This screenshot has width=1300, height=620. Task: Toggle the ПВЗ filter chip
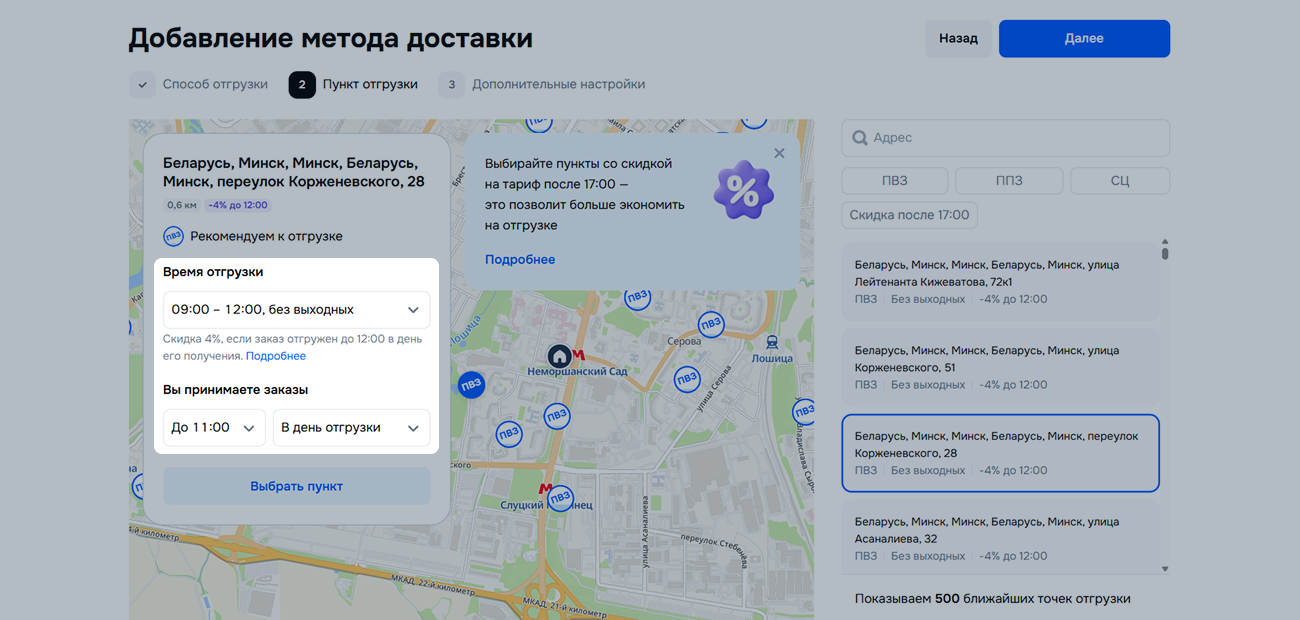(894, 181)
